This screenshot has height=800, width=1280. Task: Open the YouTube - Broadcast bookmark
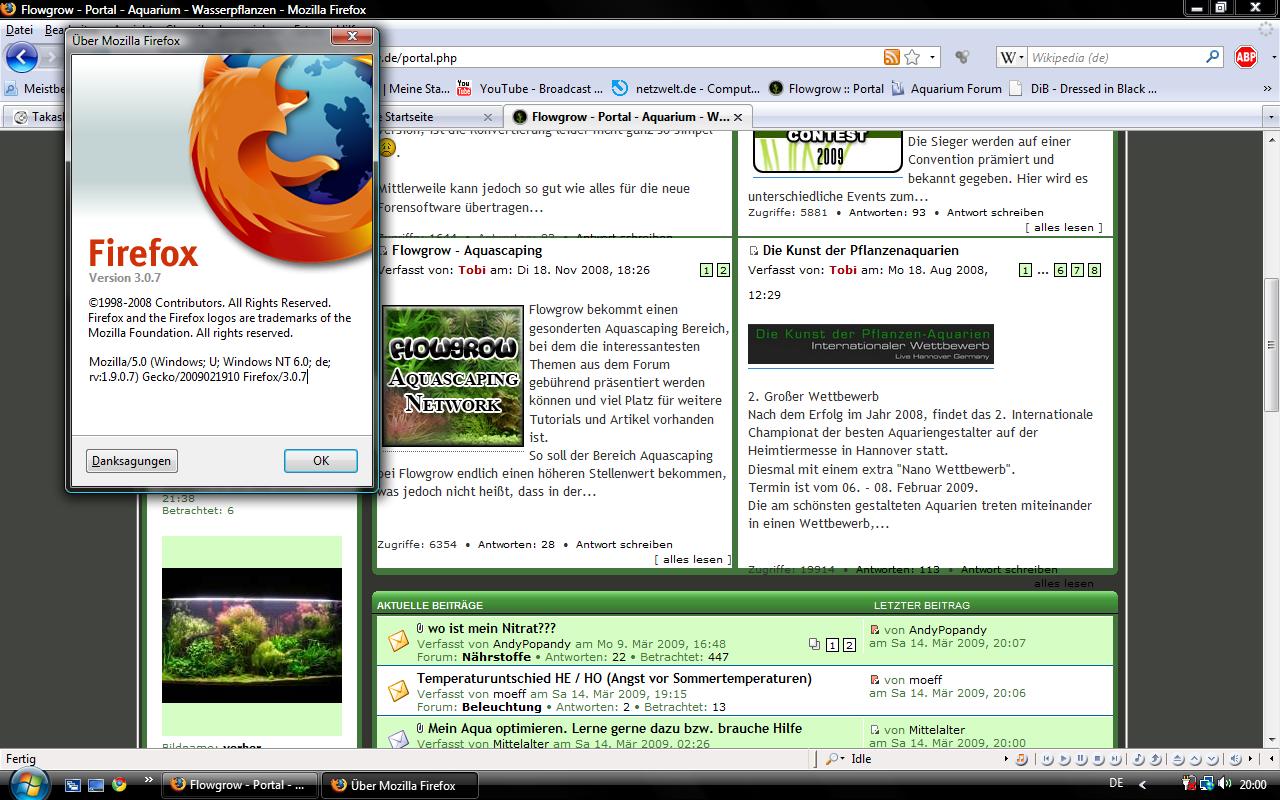(530, 88)
